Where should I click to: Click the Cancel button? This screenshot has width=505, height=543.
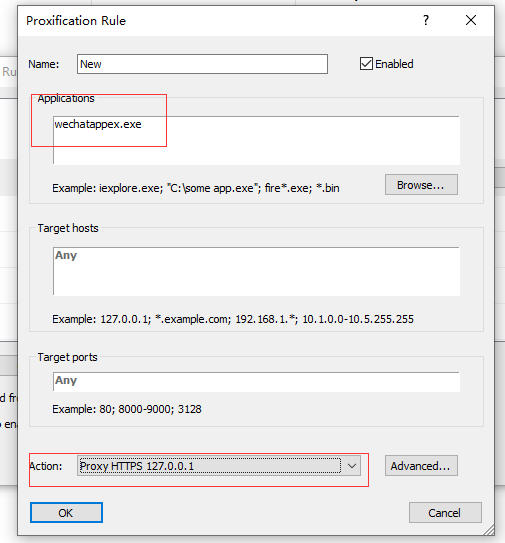tap(445, 513)
